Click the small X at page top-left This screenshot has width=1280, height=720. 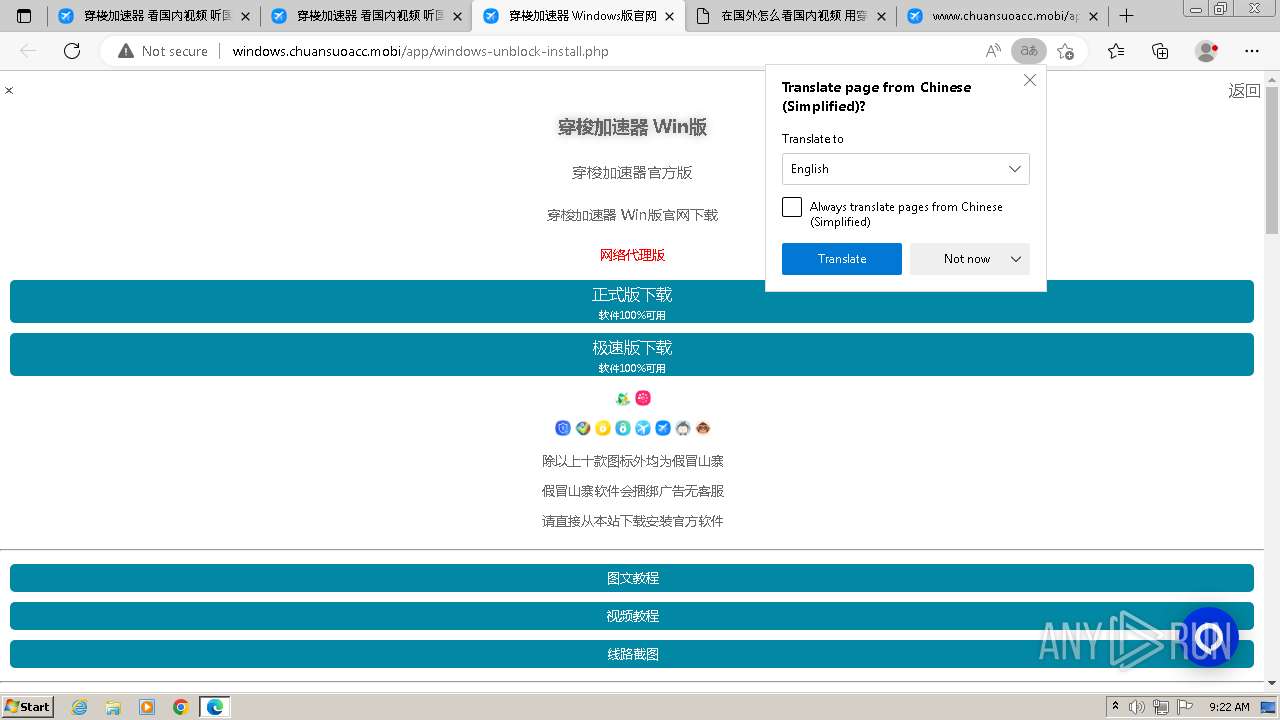pos(9,90)
